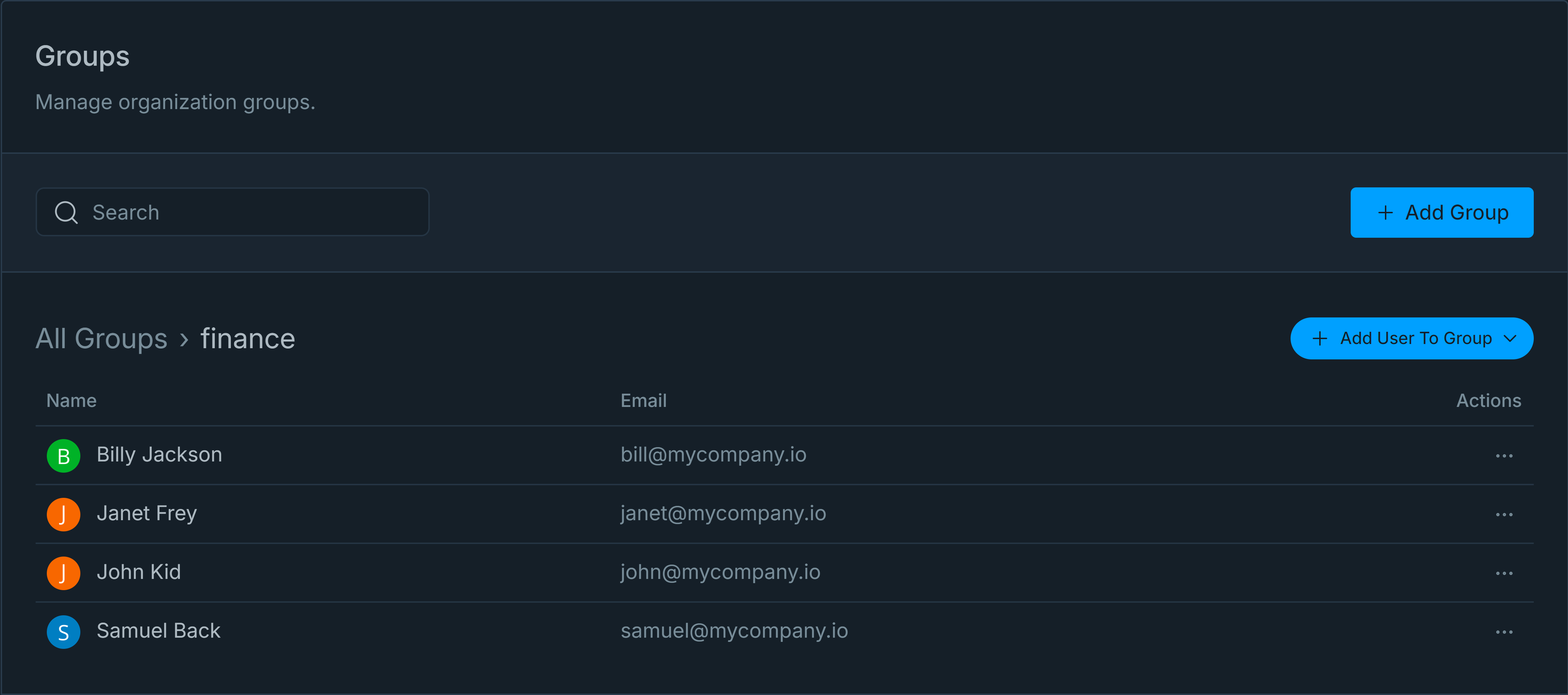The height and width of the screenshot is (695, 1568).
Task: Click John Kid's orange avatar icon
Action: (x=63, y=573)
